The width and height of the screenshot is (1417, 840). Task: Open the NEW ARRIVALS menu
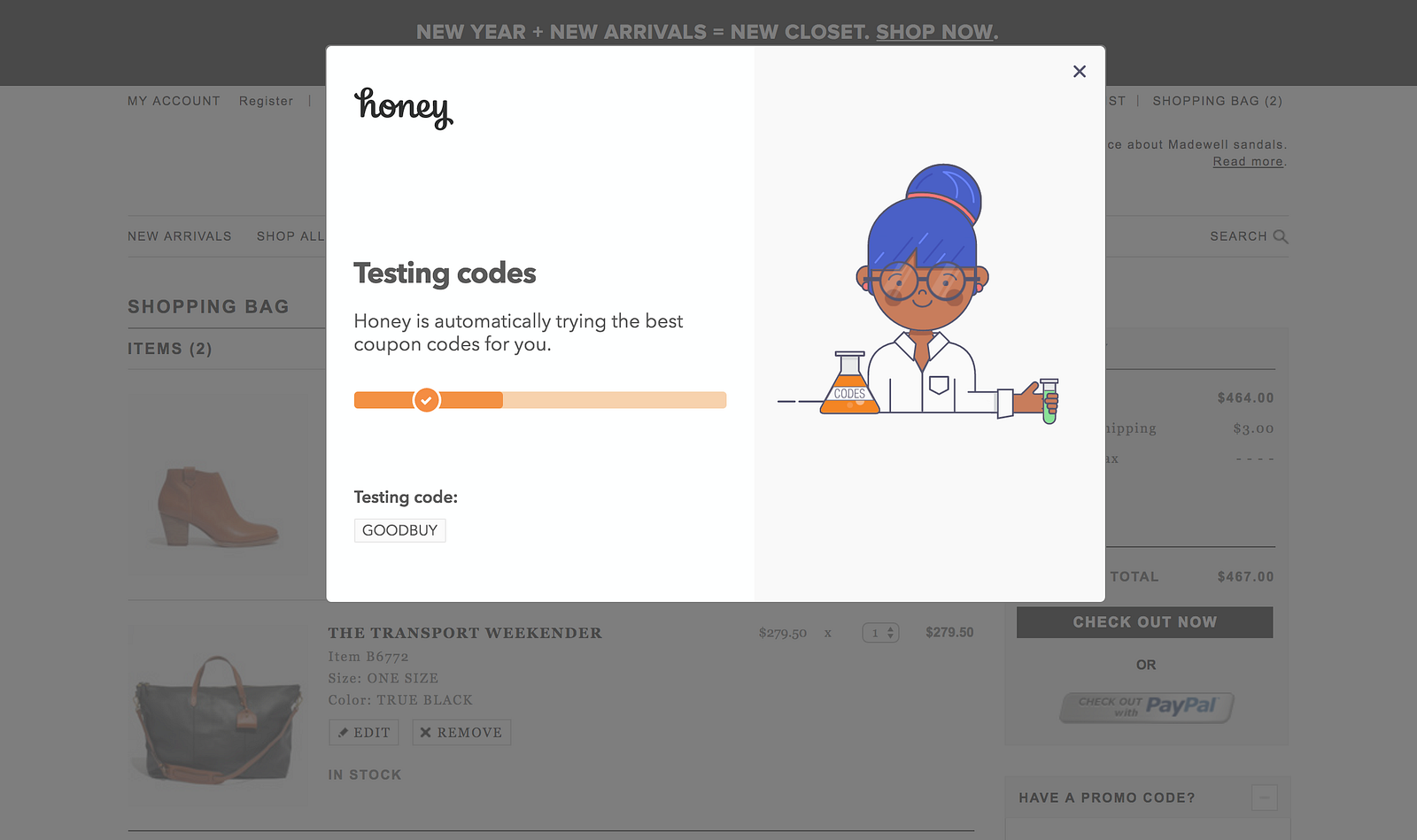pos(180,236)
